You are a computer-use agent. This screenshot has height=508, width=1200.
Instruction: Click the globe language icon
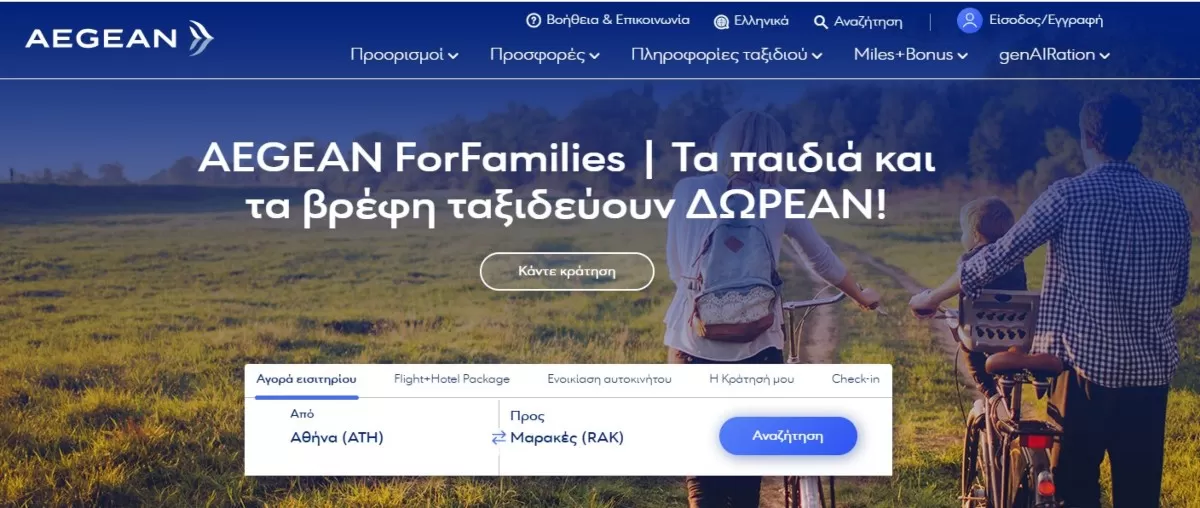(x=721, y=21)
